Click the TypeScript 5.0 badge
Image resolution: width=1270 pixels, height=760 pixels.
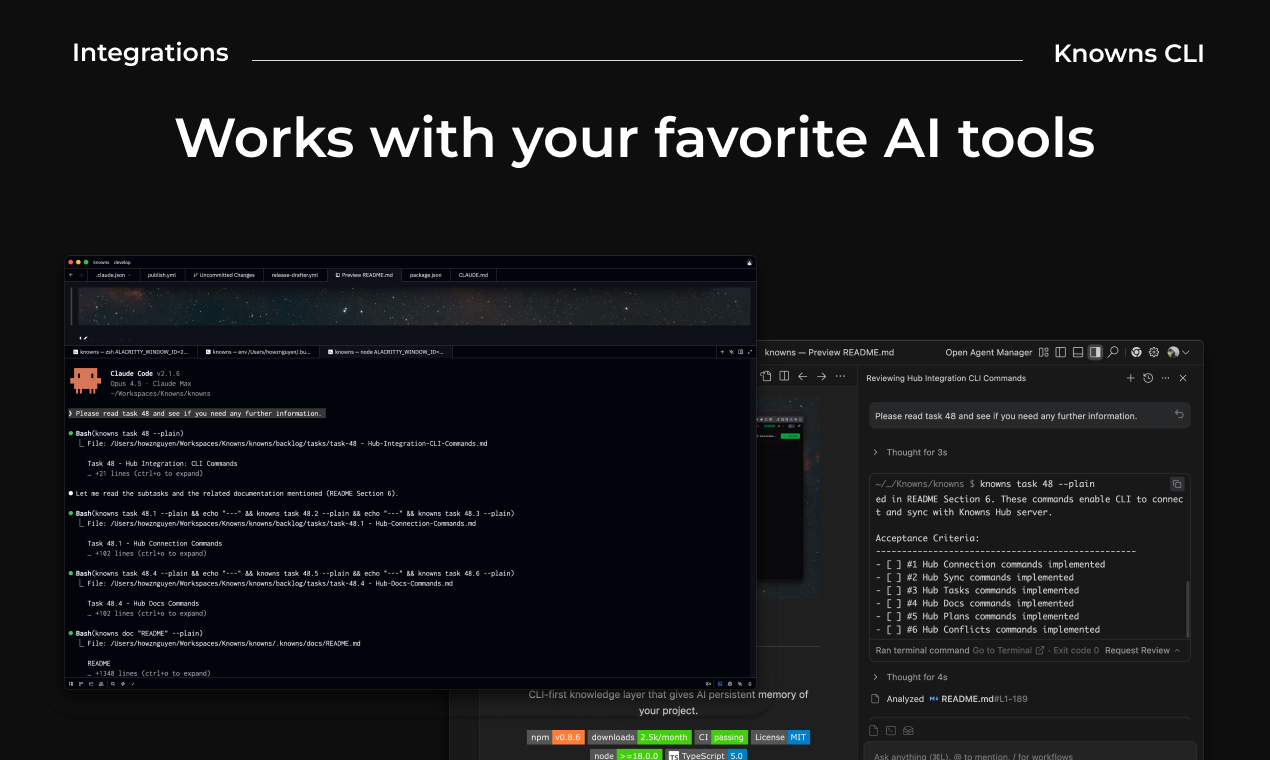point(707,756)
